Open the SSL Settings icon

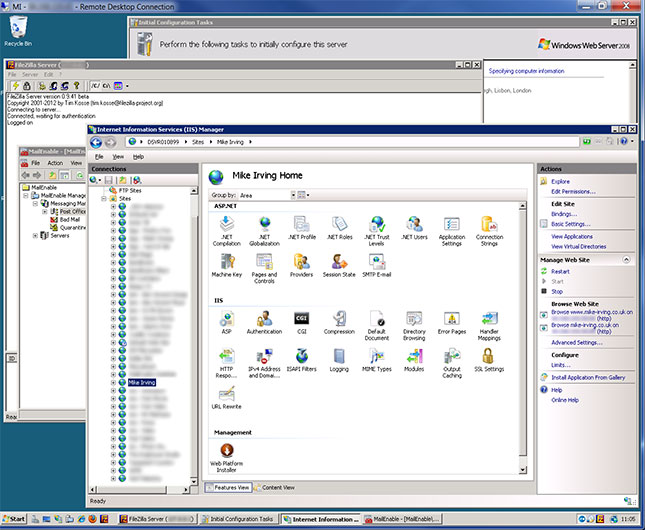489,360
